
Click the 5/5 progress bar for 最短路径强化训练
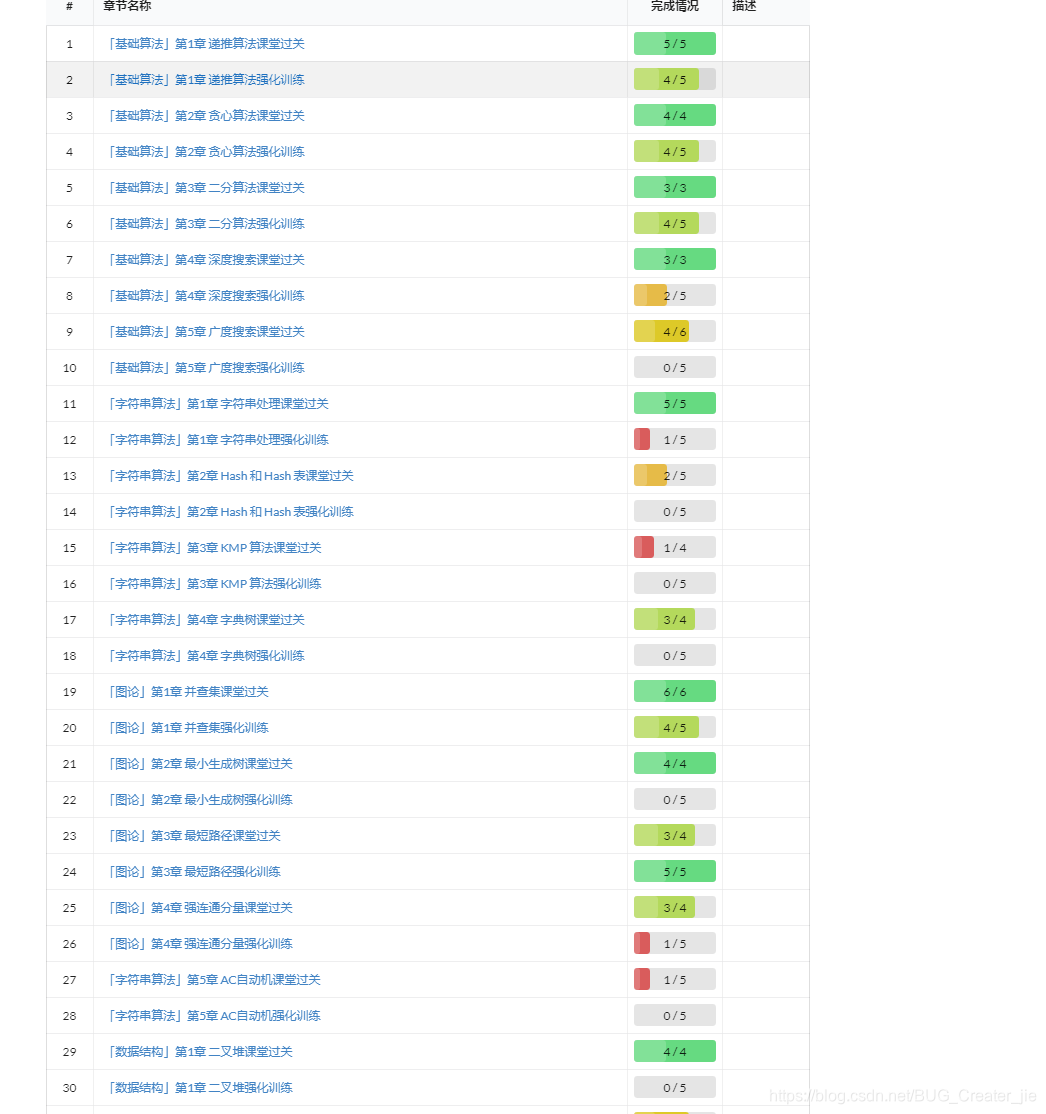675,872
